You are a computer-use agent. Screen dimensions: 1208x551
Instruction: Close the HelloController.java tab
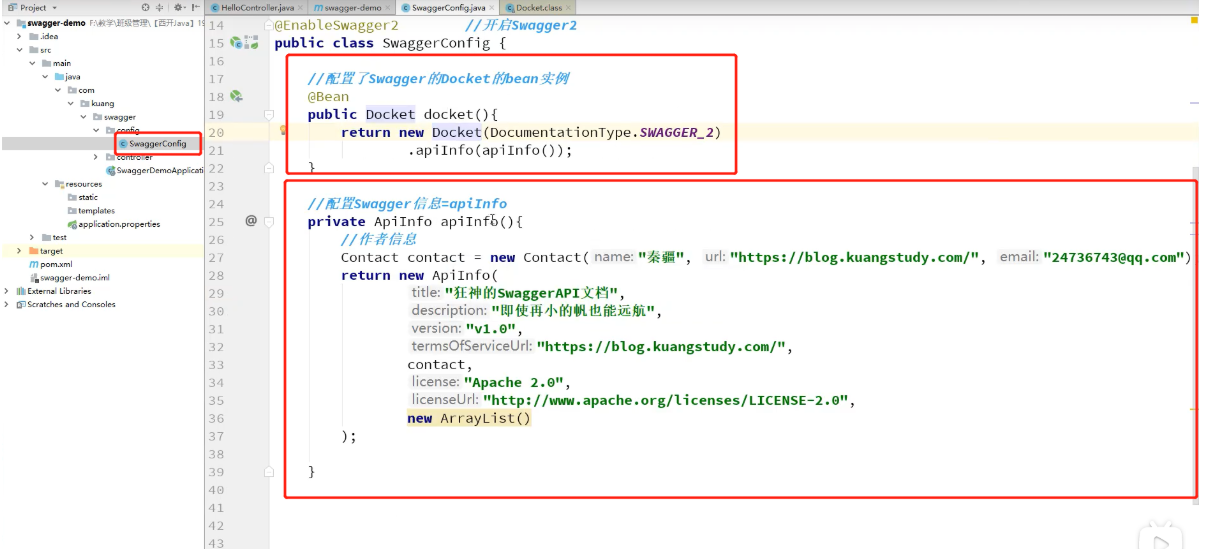(301, 8)
